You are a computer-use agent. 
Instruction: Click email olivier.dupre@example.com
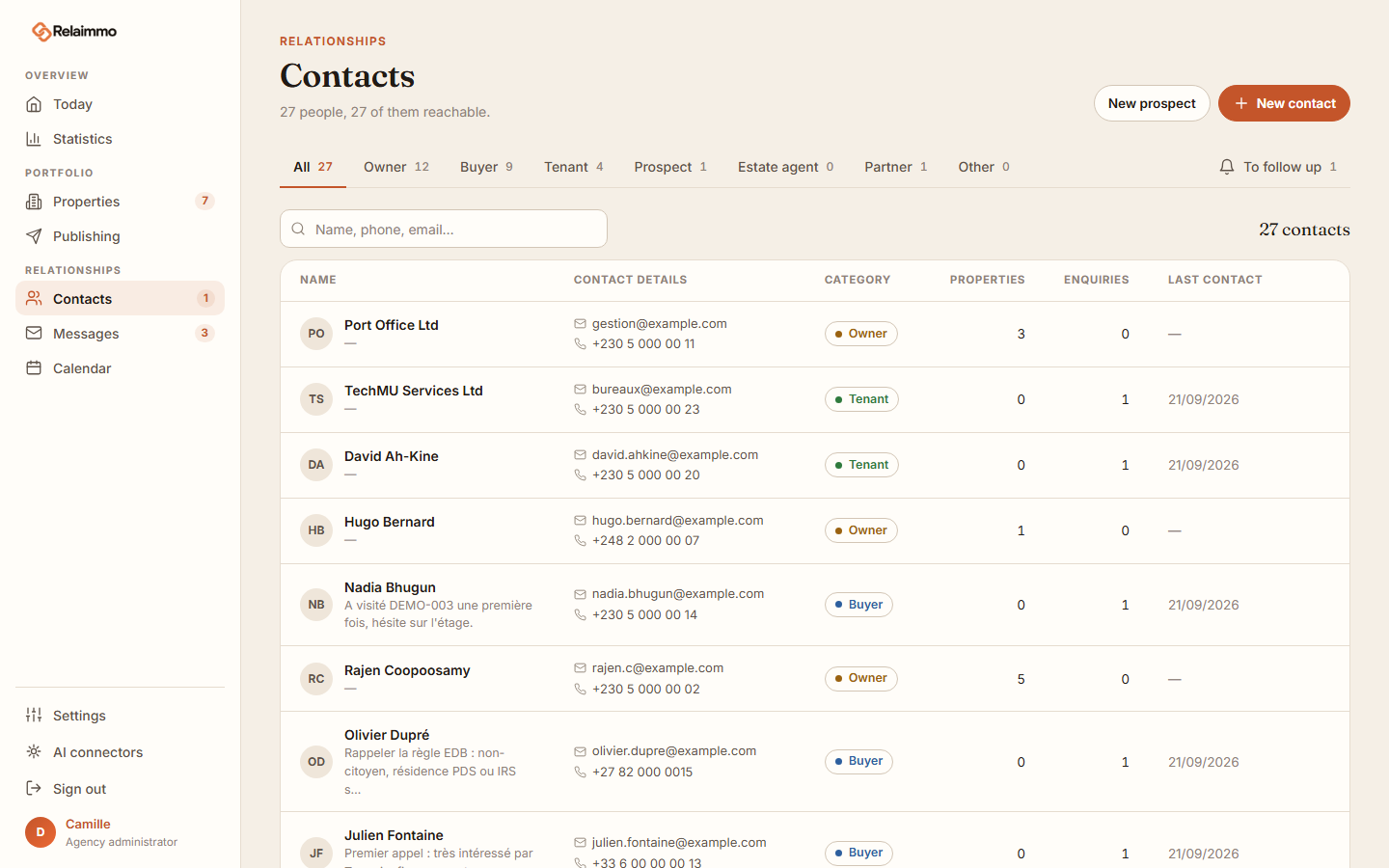coord(674,751)
